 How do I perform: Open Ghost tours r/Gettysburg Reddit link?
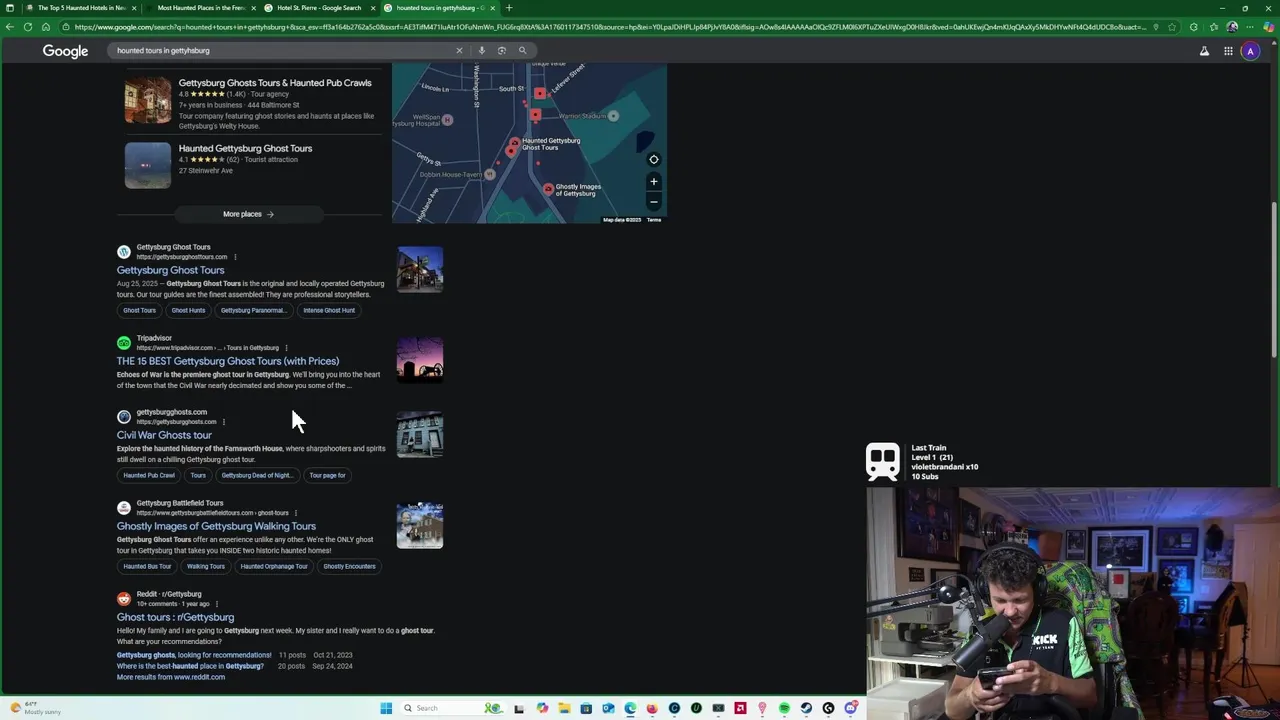pyautogui.click(x=175, y=617)
